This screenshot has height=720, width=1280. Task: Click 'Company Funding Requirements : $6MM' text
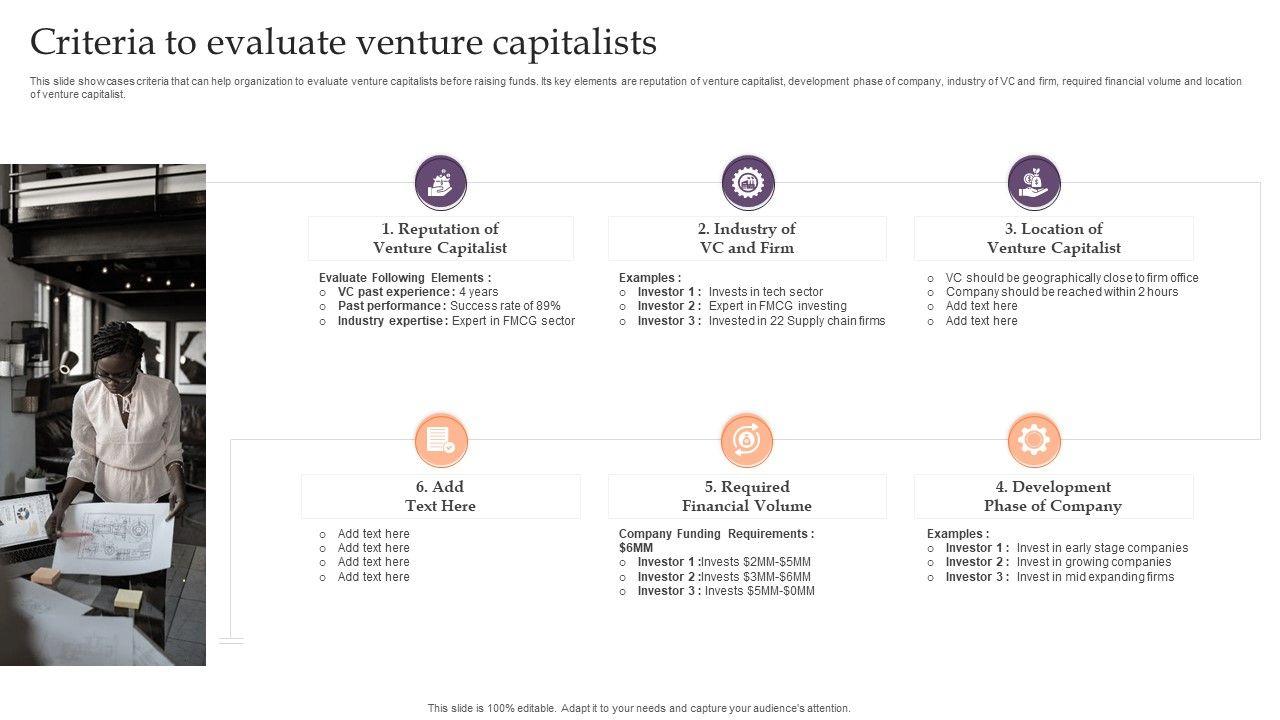point(716,540)
